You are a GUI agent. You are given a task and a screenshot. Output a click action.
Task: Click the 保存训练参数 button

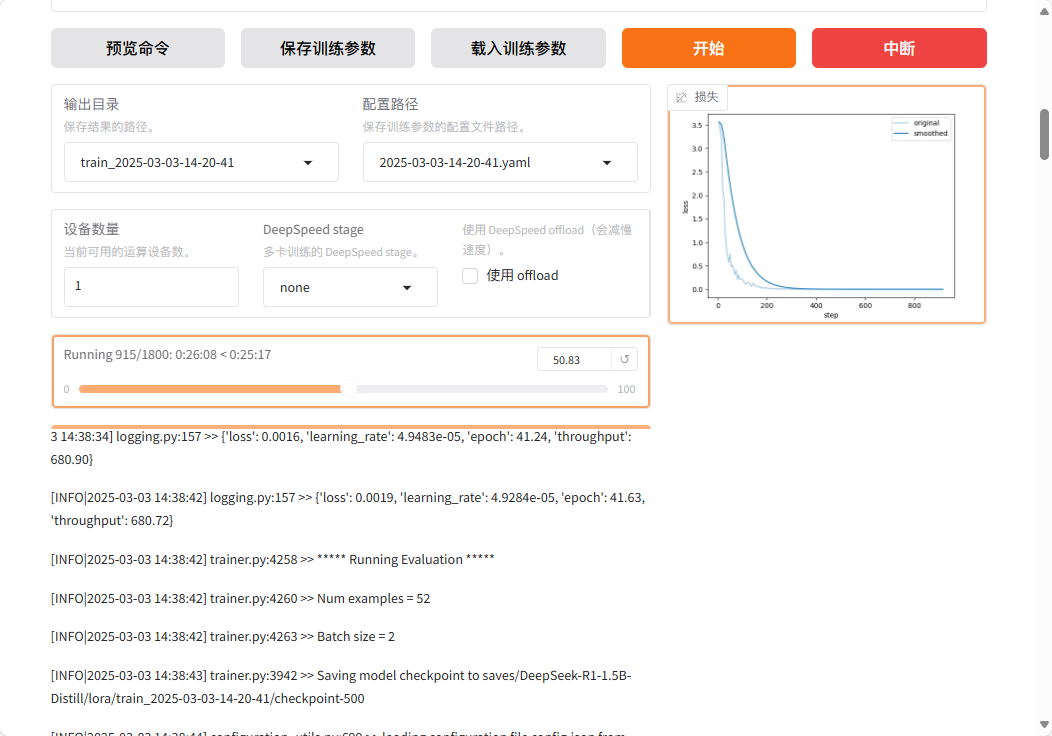coord(327,48)
